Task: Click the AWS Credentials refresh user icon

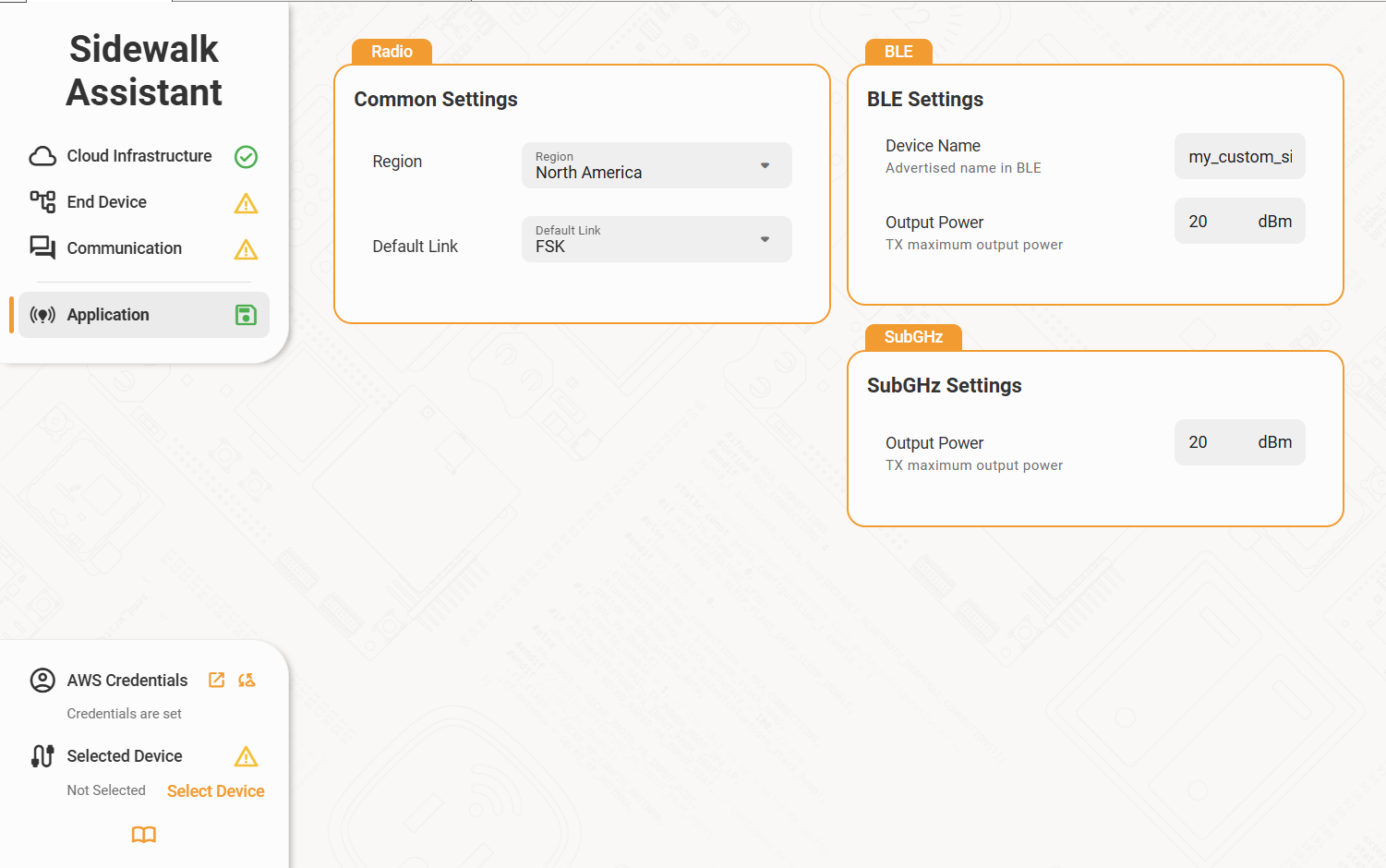Action: coord(247,681)
